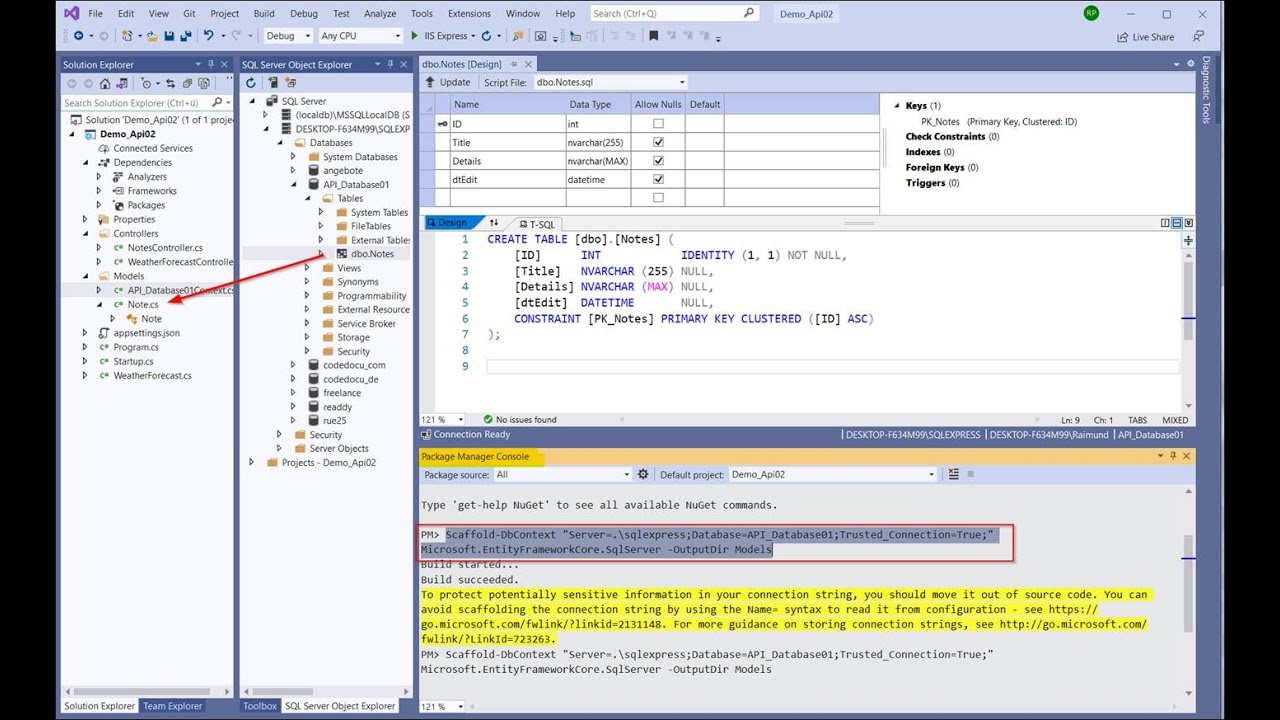The height and width of the screenshot is (720, 1280).
Task: Start the app with IIS Express play button
Action: [x=414, y=36]
